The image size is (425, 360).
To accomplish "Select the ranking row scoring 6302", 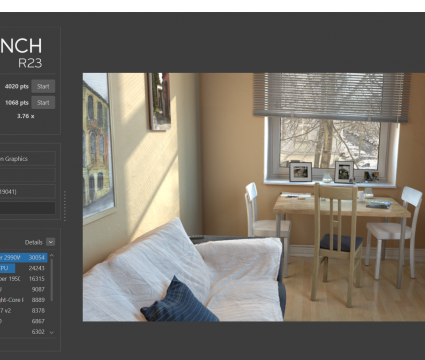I will tap(23, 332).
